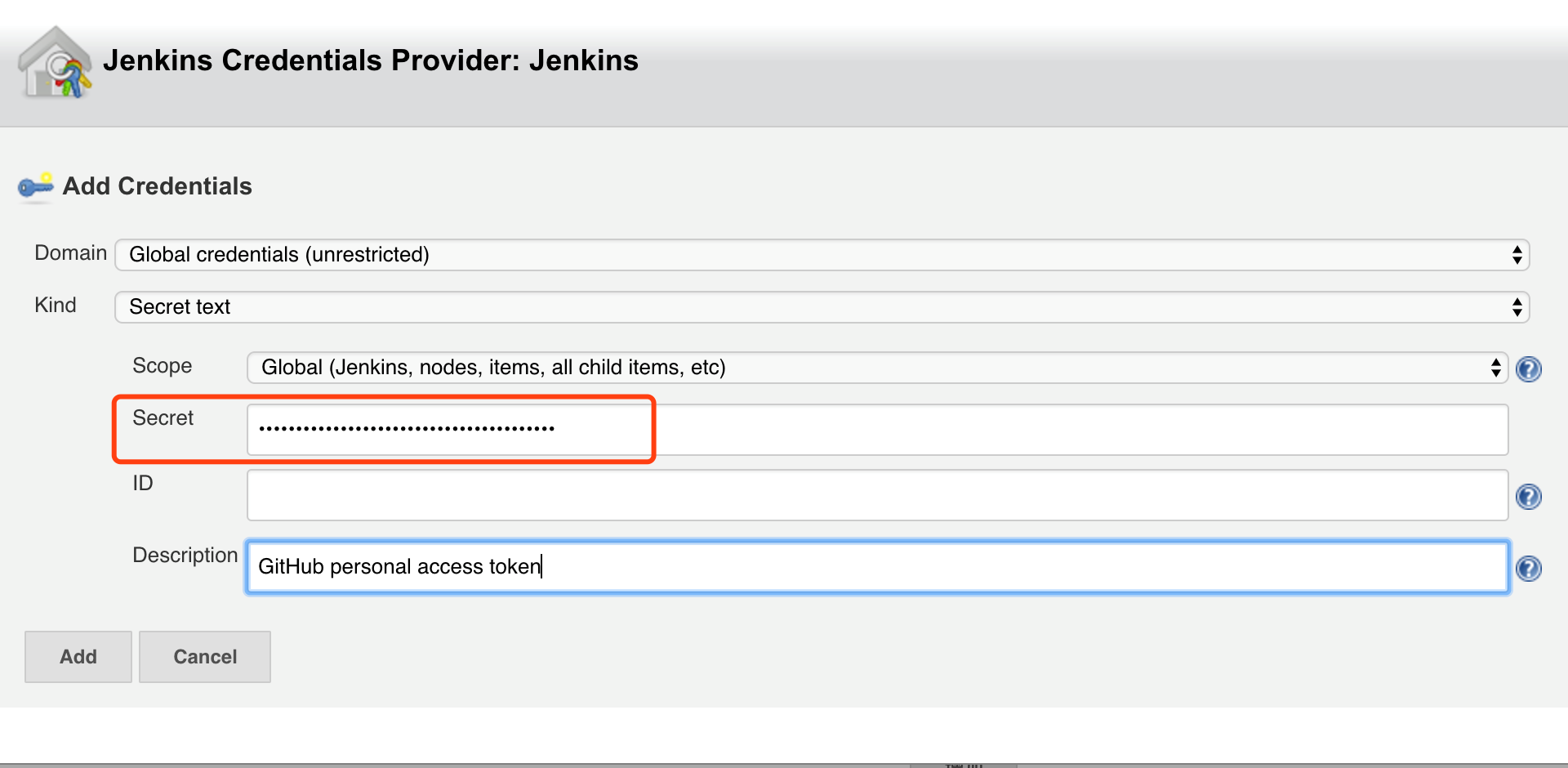Click the Cancel button
Viewport: 1568px width, 768px height.
[x=205, y=657]
